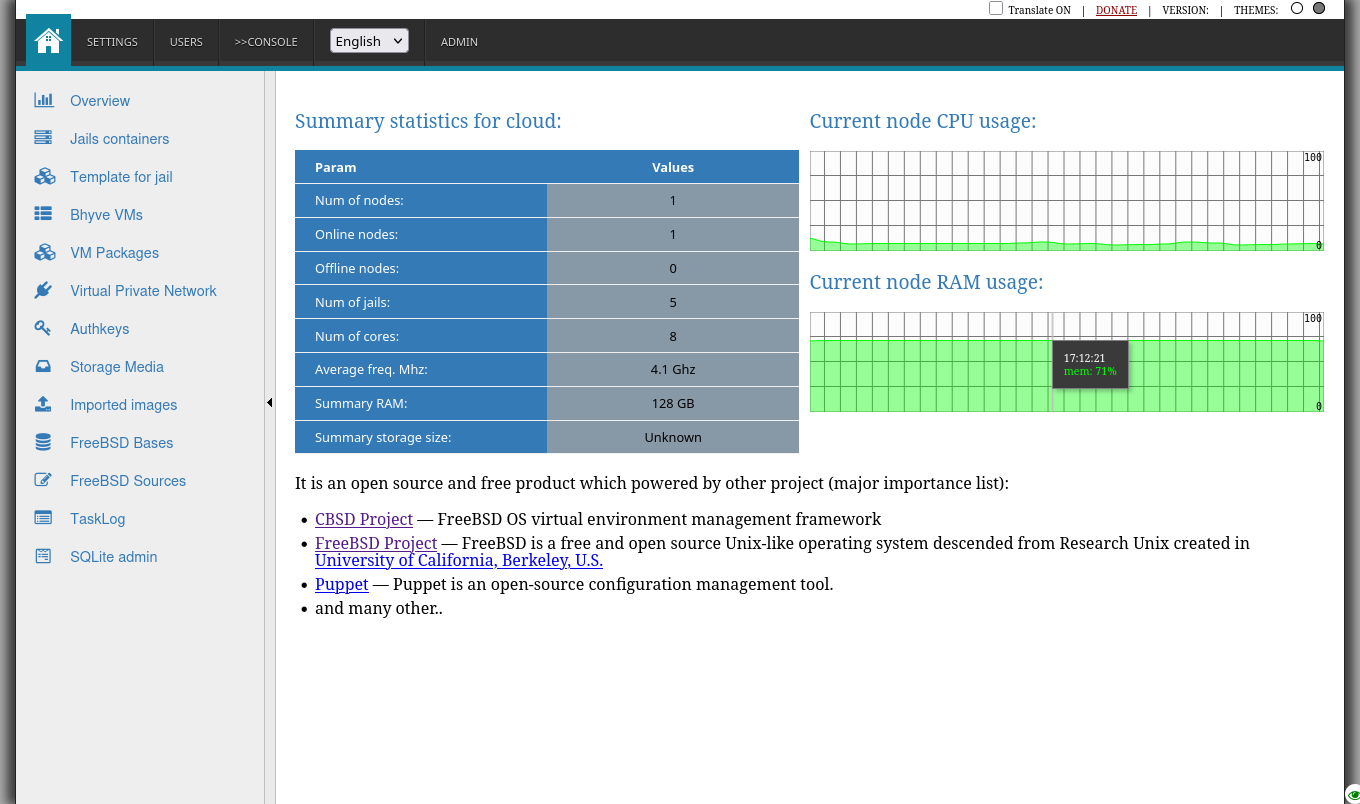Open the CBSD Project link

[x=363, y=519]
